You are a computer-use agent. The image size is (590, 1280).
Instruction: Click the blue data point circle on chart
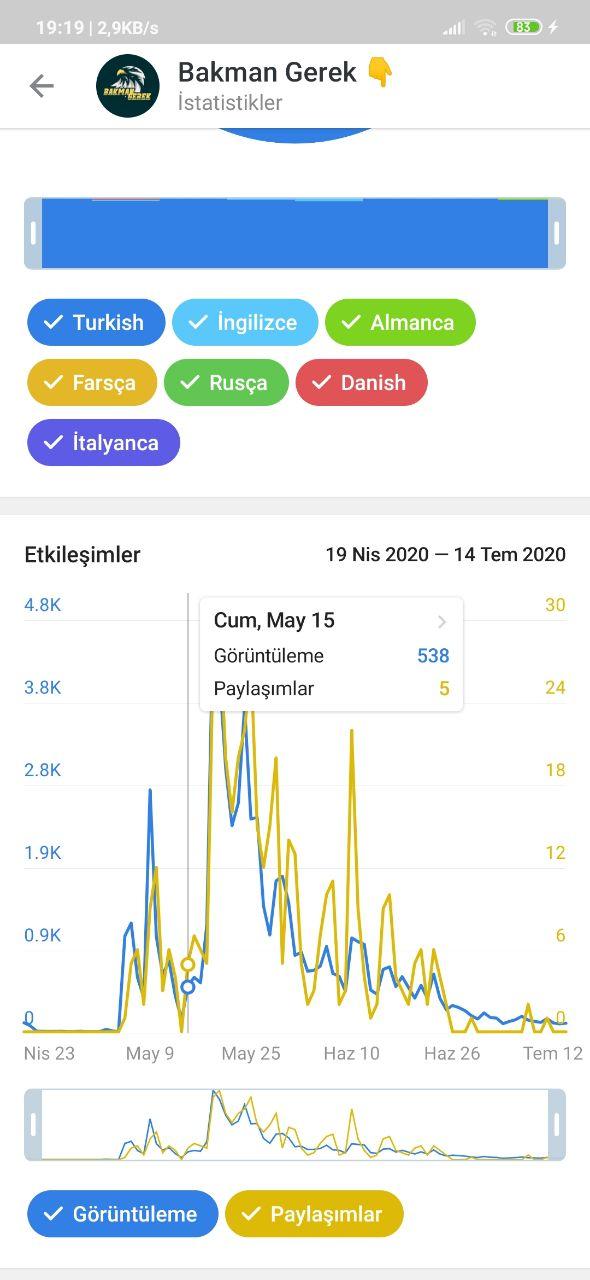[188, 987]
